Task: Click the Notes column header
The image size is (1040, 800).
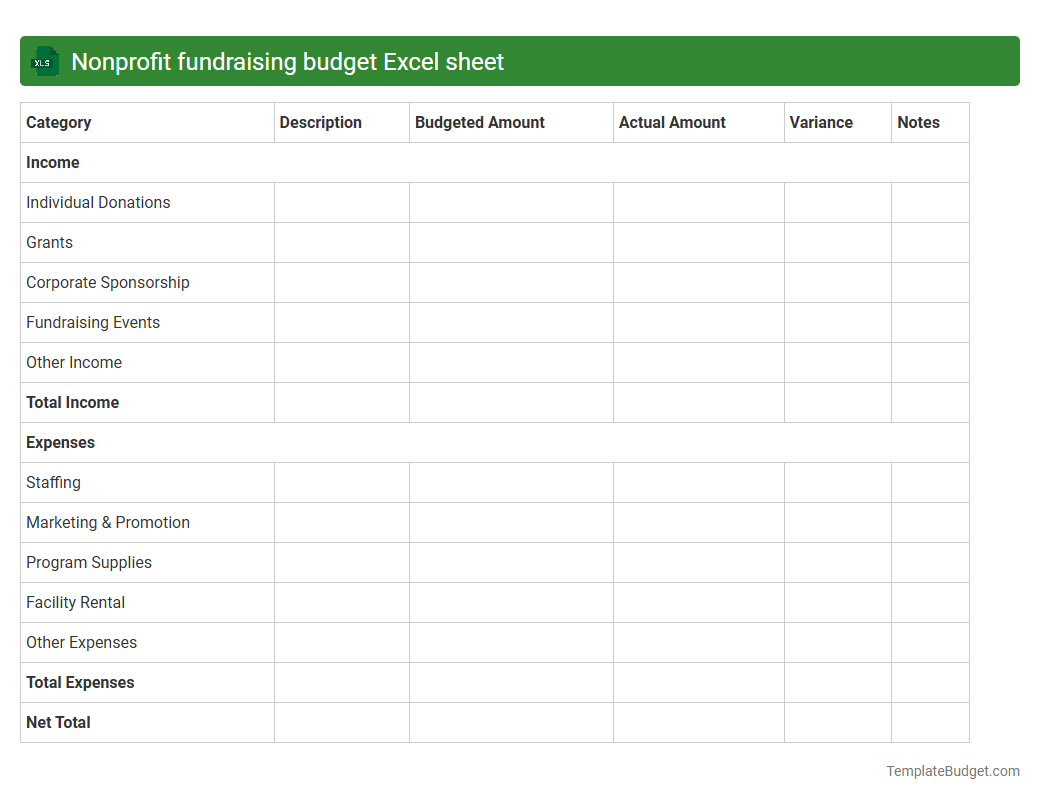Action: pyautogui.click(x=918, y=122)
